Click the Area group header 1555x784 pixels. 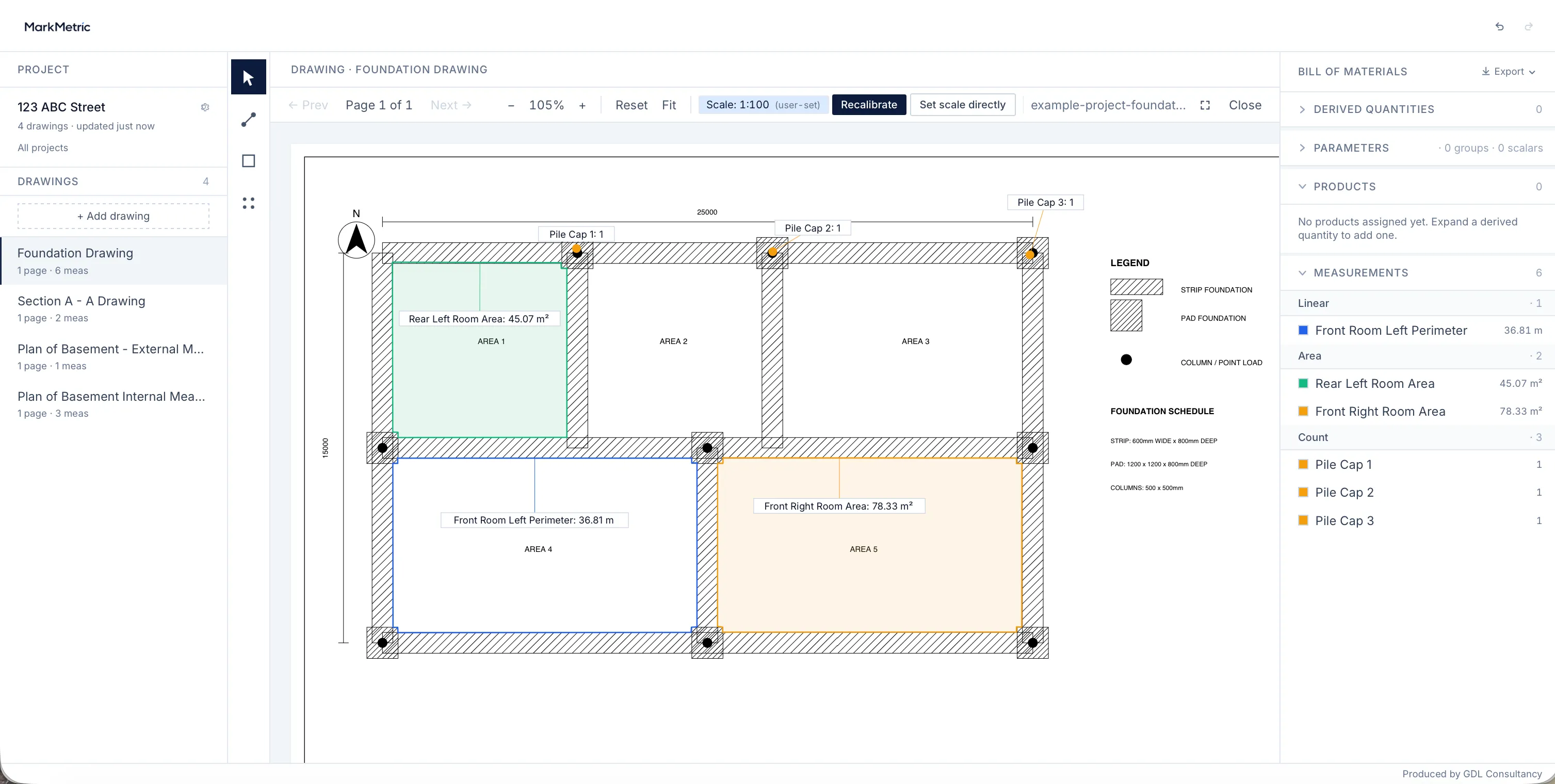(x=1417, y=356)
